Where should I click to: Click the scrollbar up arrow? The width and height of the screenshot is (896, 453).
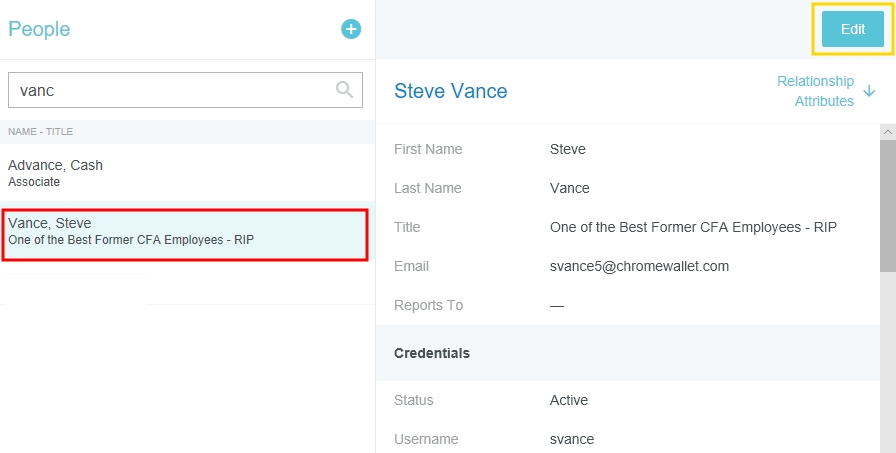[887, 132]
